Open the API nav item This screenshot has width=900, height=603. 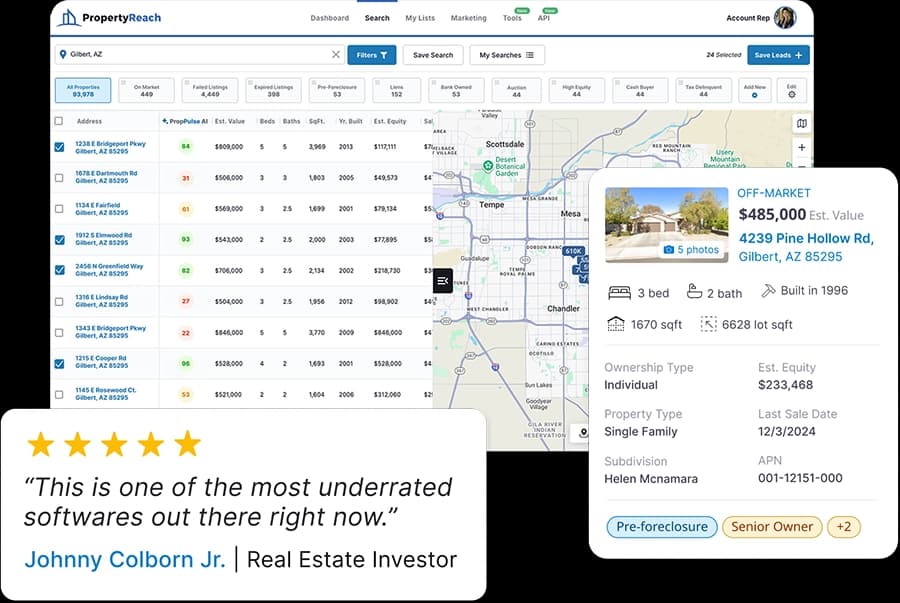click(544, 18)
